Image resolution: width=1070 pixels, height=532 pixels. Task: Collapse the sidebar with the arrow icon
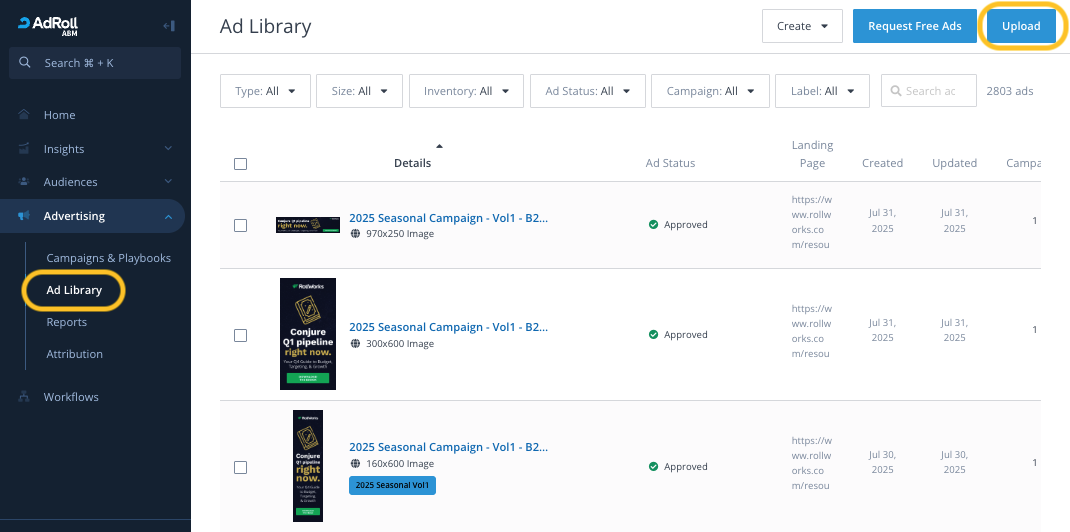[168, 25]
